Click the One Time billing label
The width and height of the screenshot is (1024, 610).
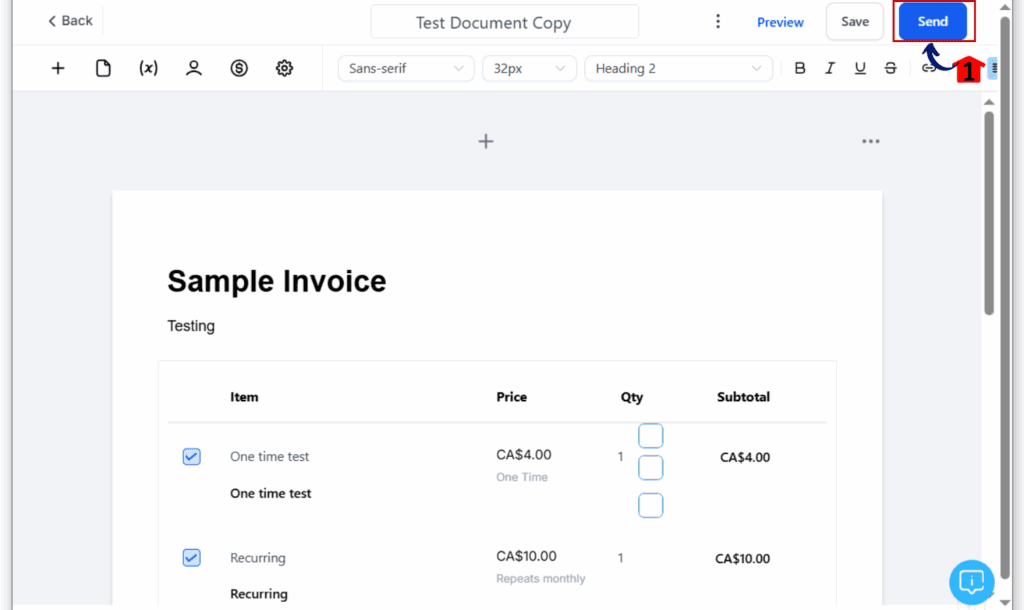tap(522, 477)
